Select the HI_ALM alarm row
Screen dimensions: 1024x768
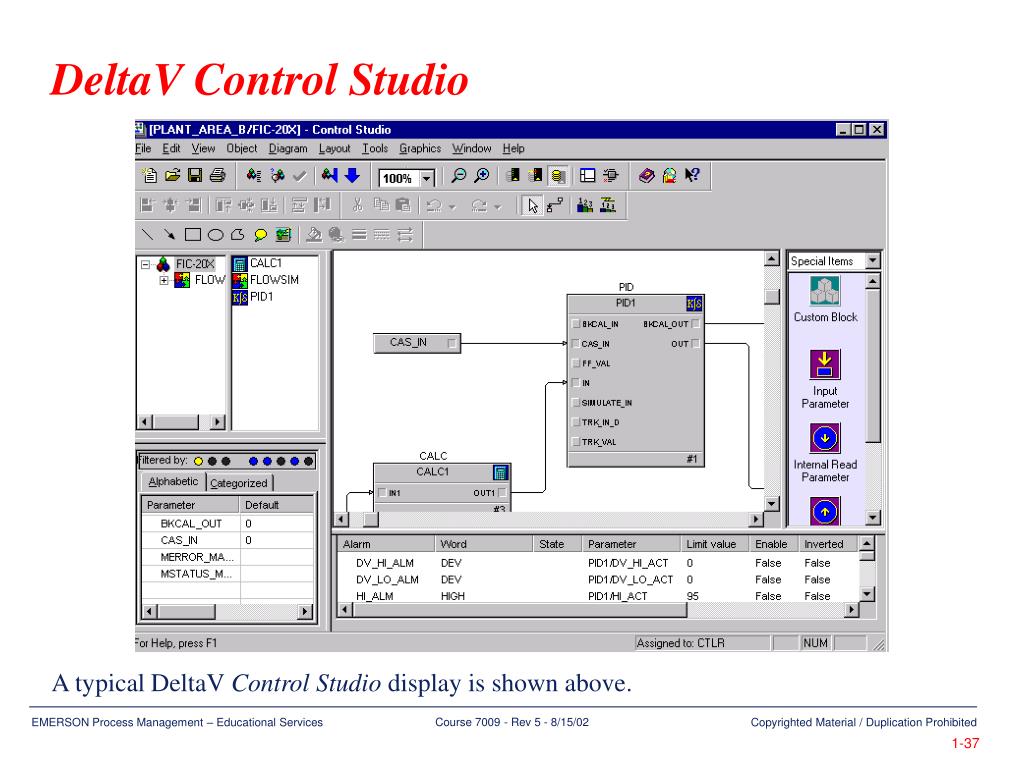pyautogui.click(x=598, y=596)
